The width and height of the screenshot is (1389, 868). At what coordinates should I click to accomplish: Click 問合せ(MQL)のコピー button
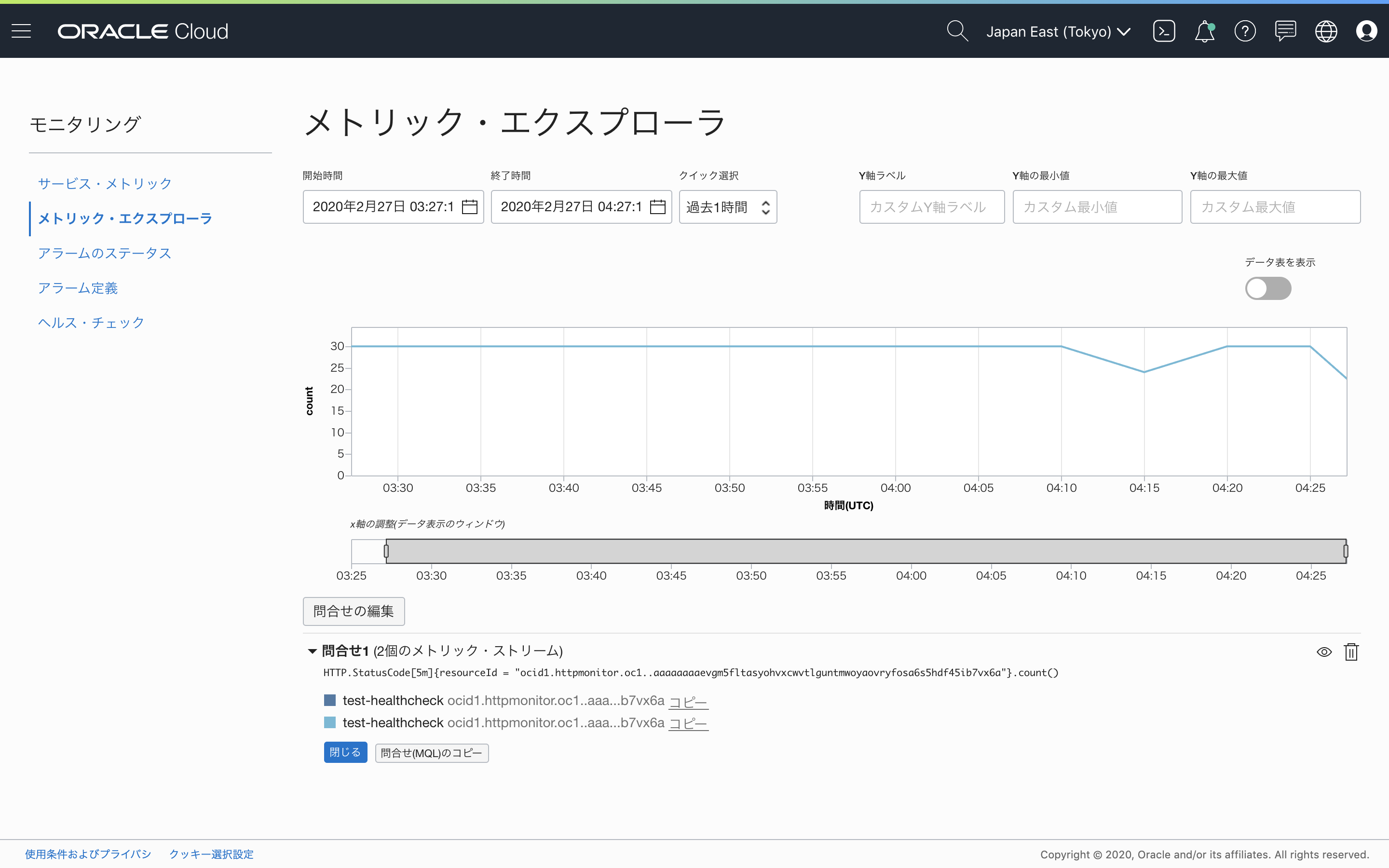432,753
